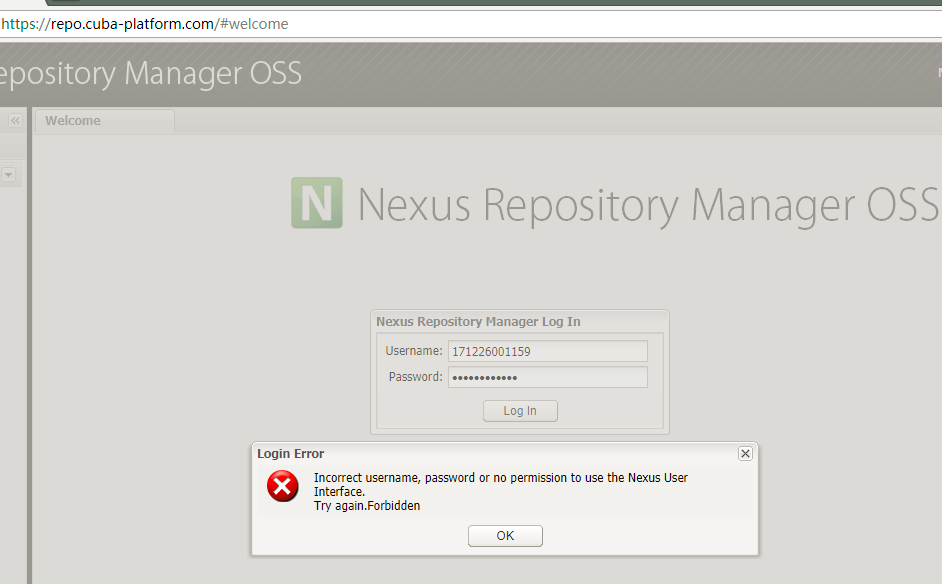Click the Nexus Repository Manager Log In title

point(478,321)
